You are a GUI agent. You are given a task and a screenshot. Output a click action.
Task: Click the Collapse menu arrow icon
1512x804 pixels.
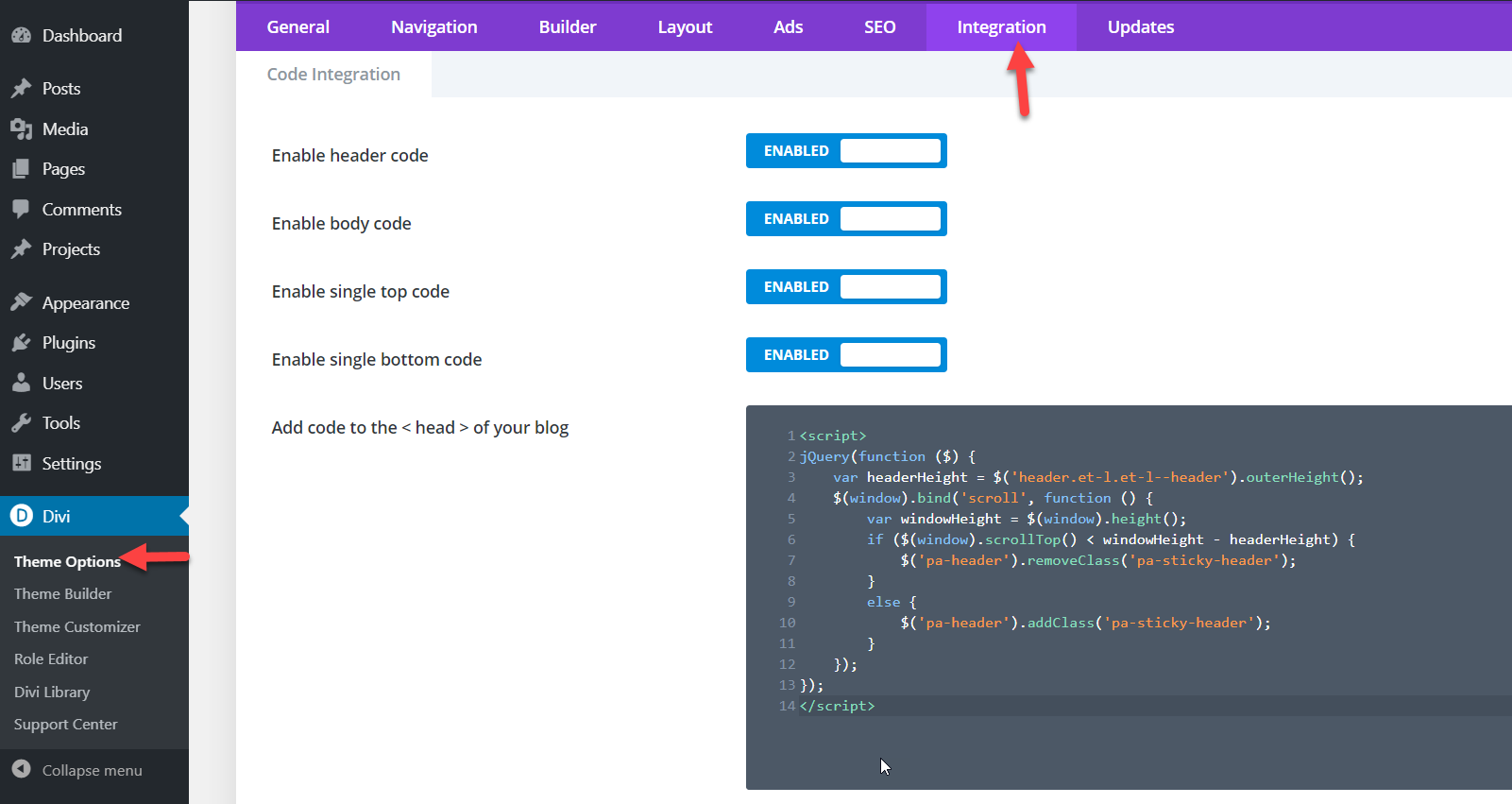click(x=21, y=770)
